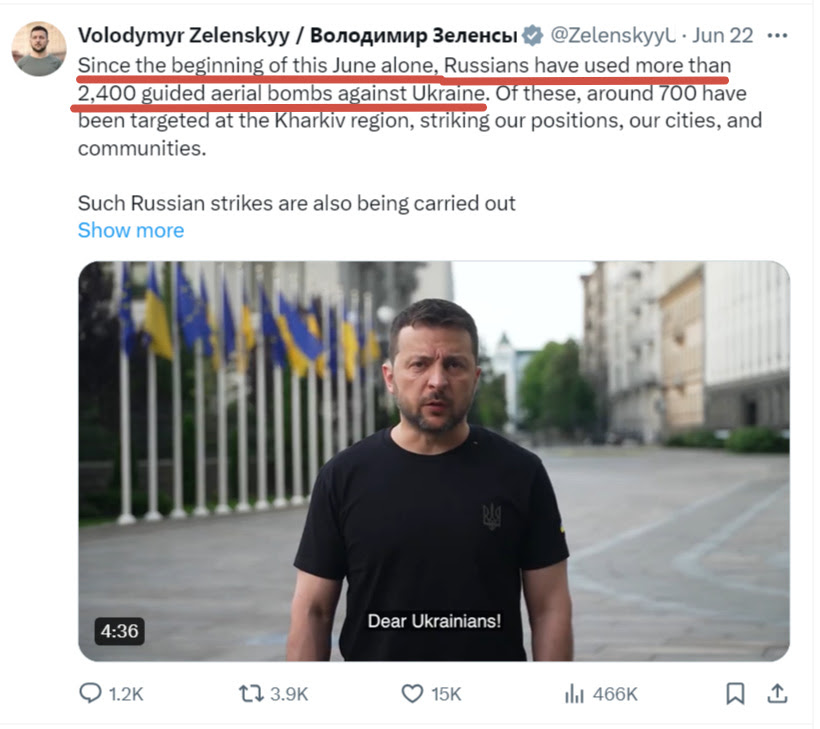Click the 3.9K reposts count
Viewport: 820px width, 729px height.
click(x=291, y=693)
